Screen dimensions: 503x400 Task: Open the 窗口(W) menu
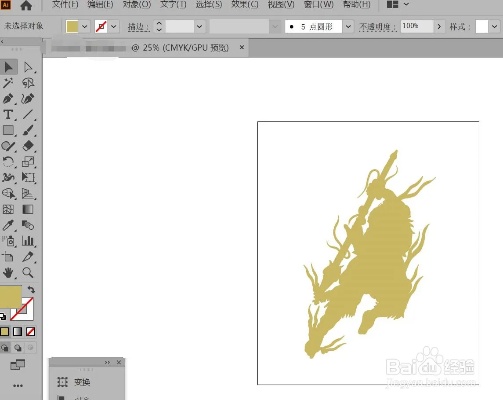click(x=319, y=5)
